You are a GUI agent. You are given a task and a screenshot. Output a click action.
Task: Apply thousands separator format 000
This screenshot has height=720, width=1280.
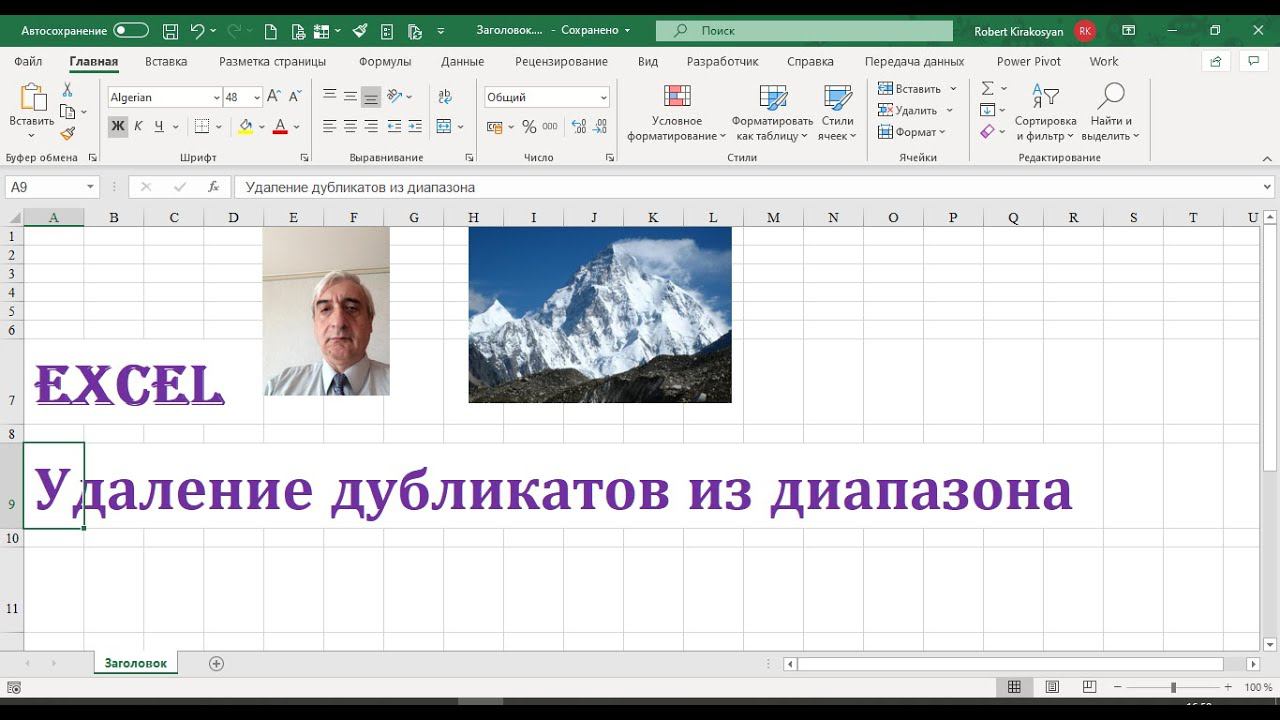550,127
